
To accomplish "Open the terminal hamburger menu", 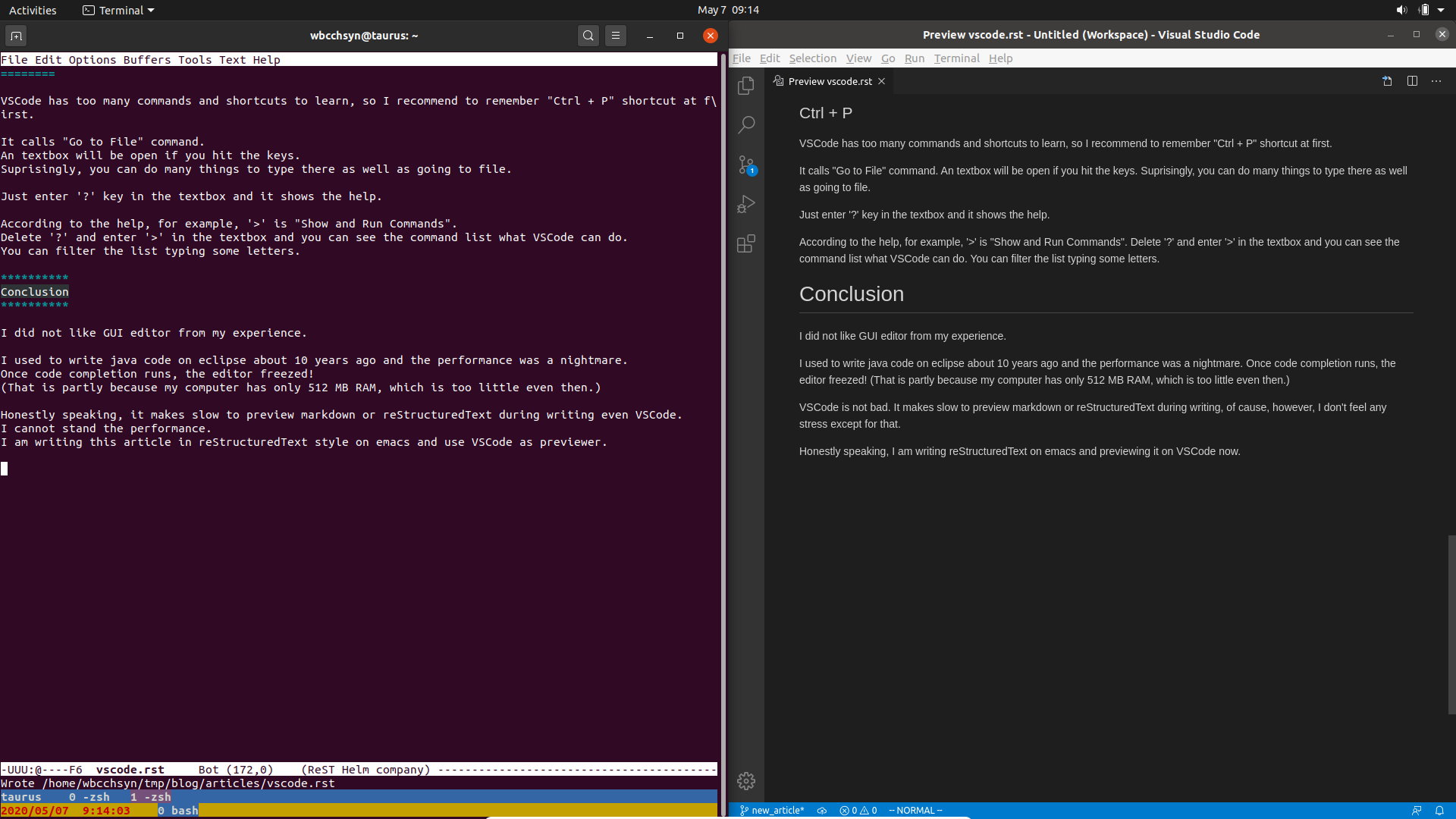I will (616, 36).
